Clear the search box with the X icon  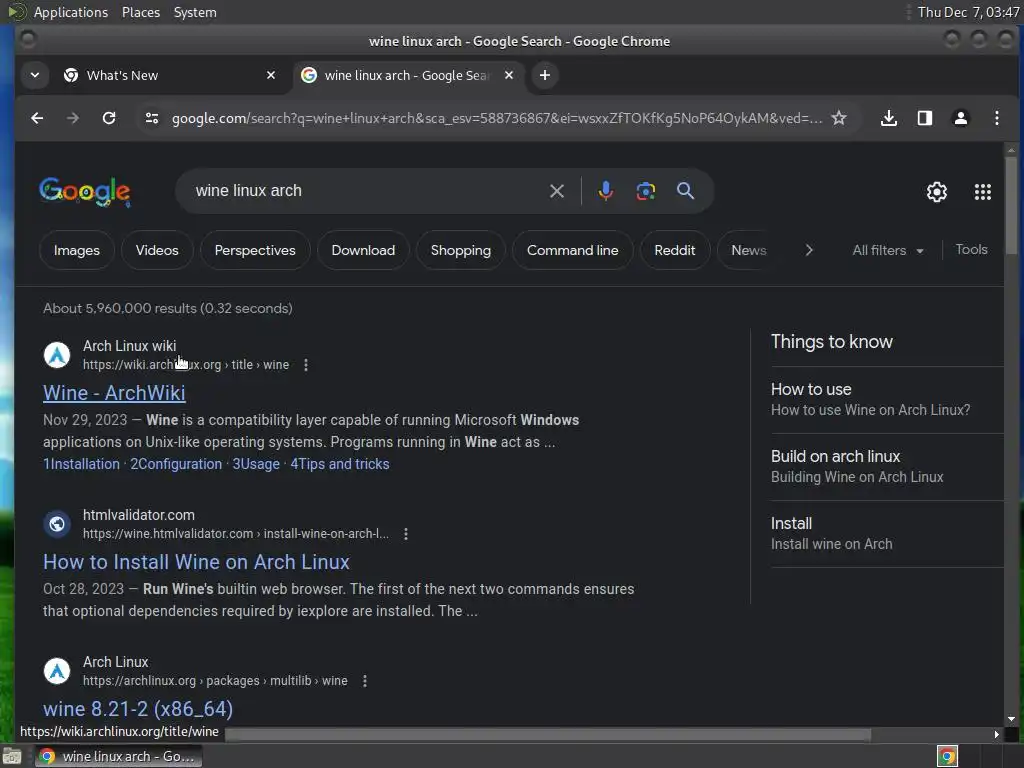[556, 191]
